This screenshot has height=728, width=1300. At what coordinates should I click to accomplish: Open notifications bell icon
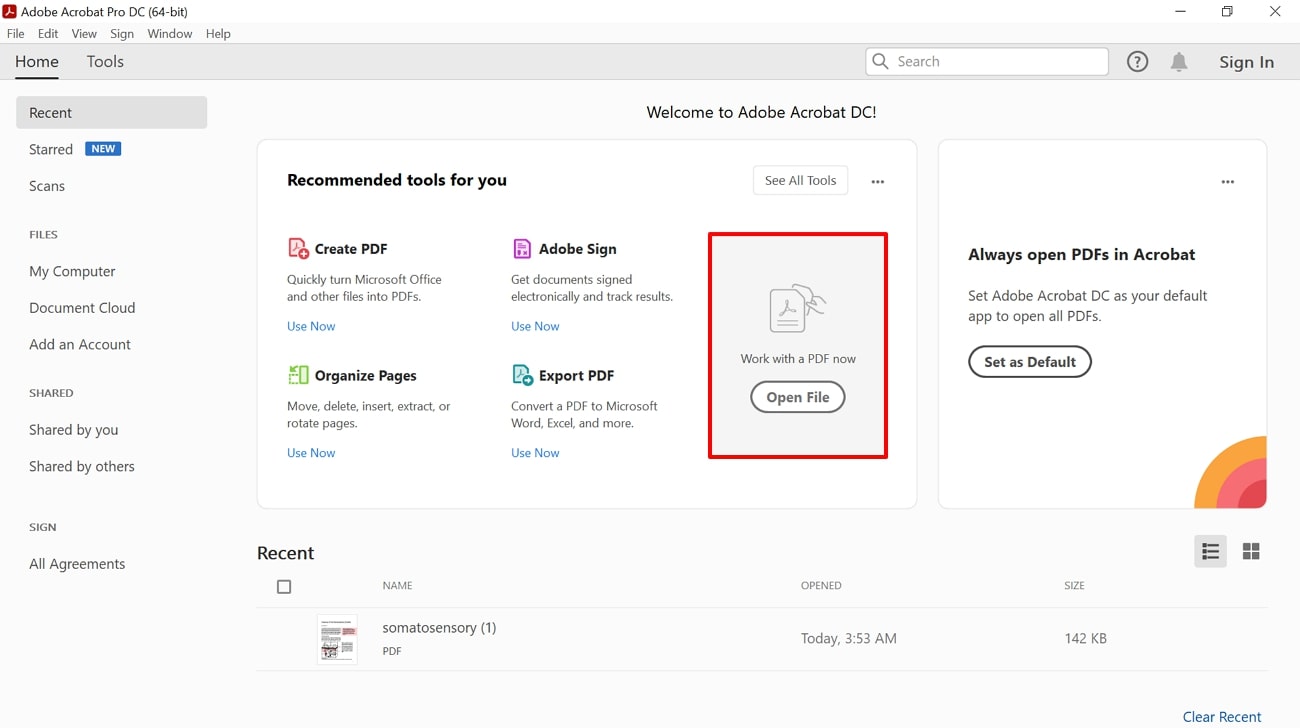click(1179, 62)
